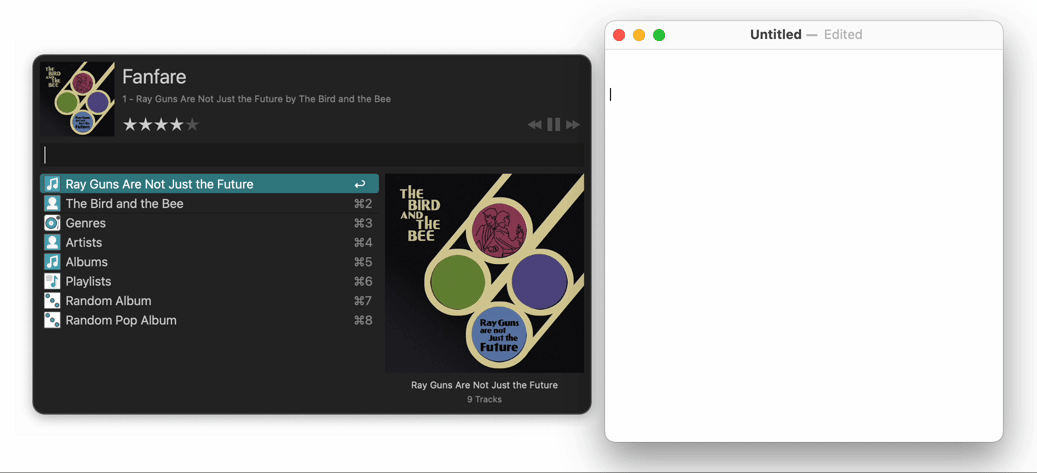Click the small album art thumbnail in header

[x=77, y=99]
